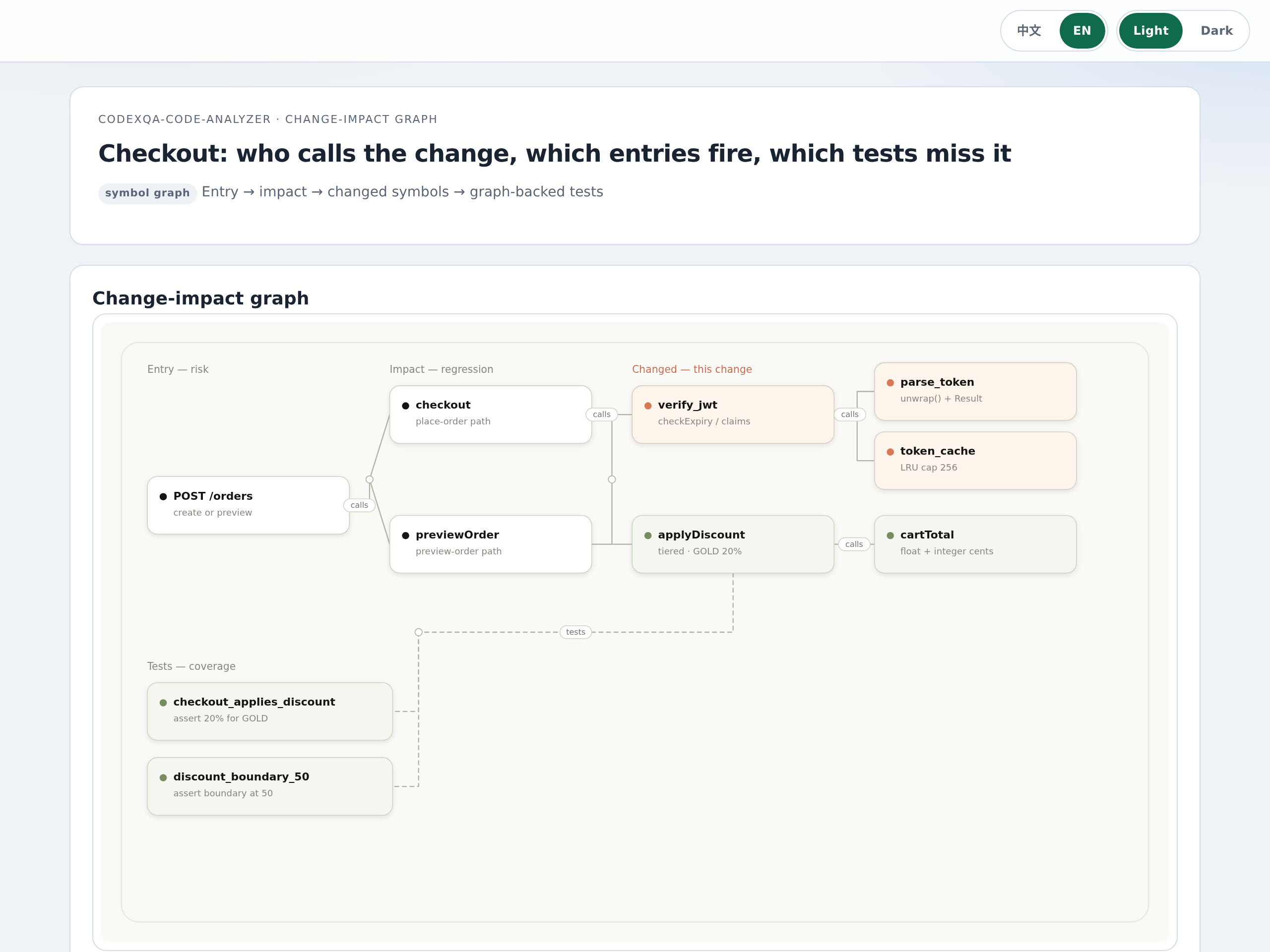
Task: Click the 'checkExpiry / claims' subtitle
Action: point(704,421)
